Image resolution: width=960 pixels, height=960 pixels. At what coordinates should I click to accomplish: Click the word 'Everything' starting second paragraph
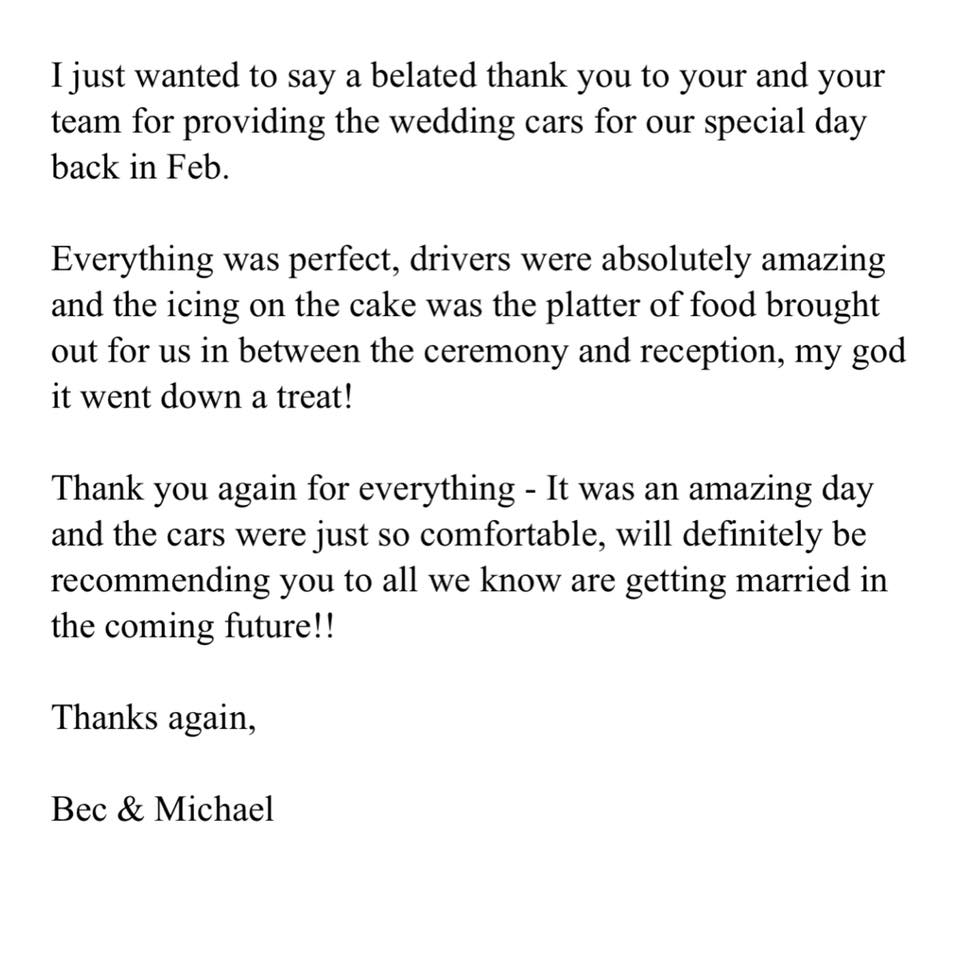132,261
